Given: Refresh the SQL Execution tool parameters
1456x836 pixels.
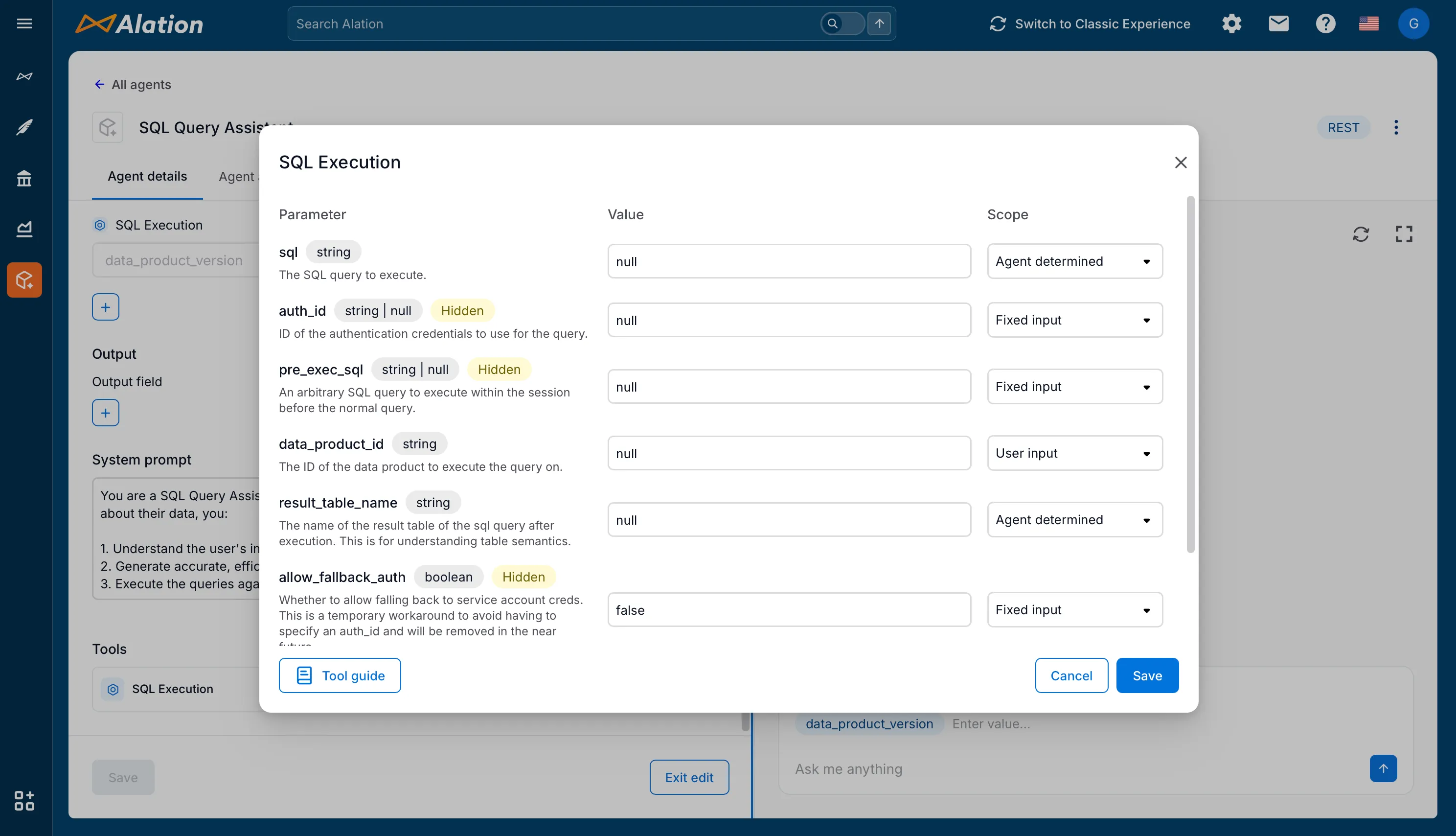Looking at the screenshot, I should [1362, 233].
